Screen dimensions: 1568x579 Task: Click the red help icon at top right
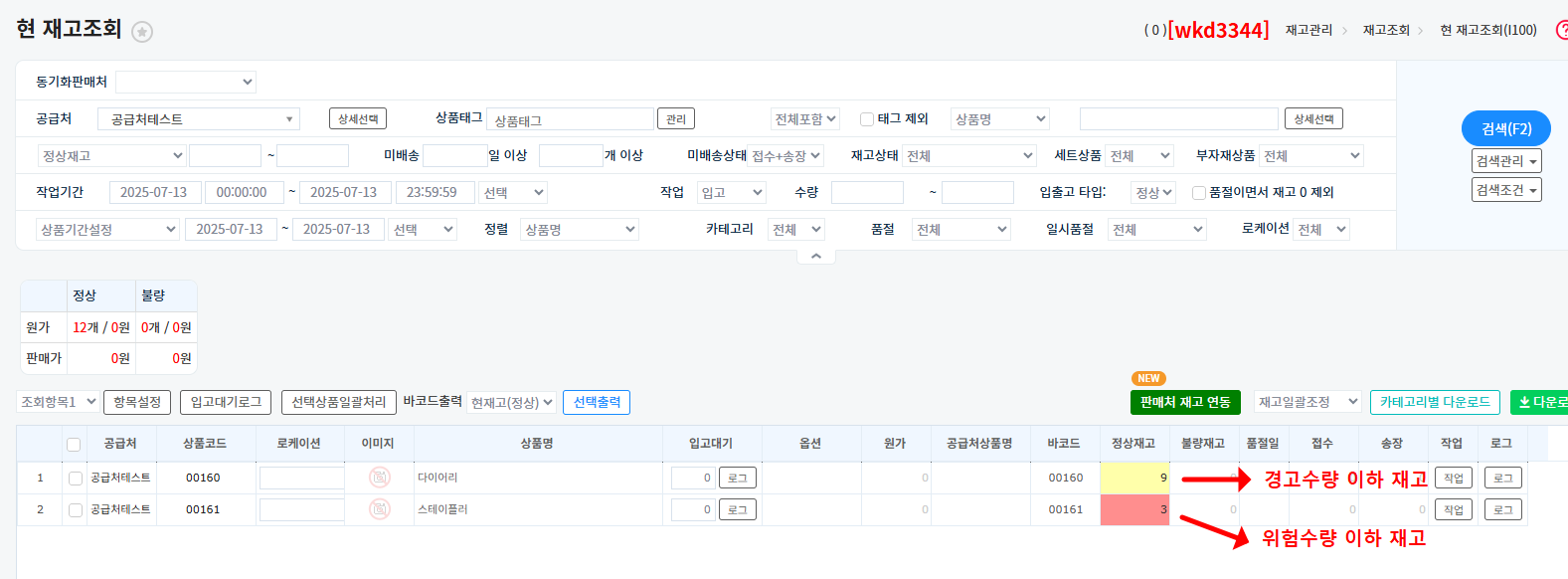pyautogui.click(x=1561, y=31)
